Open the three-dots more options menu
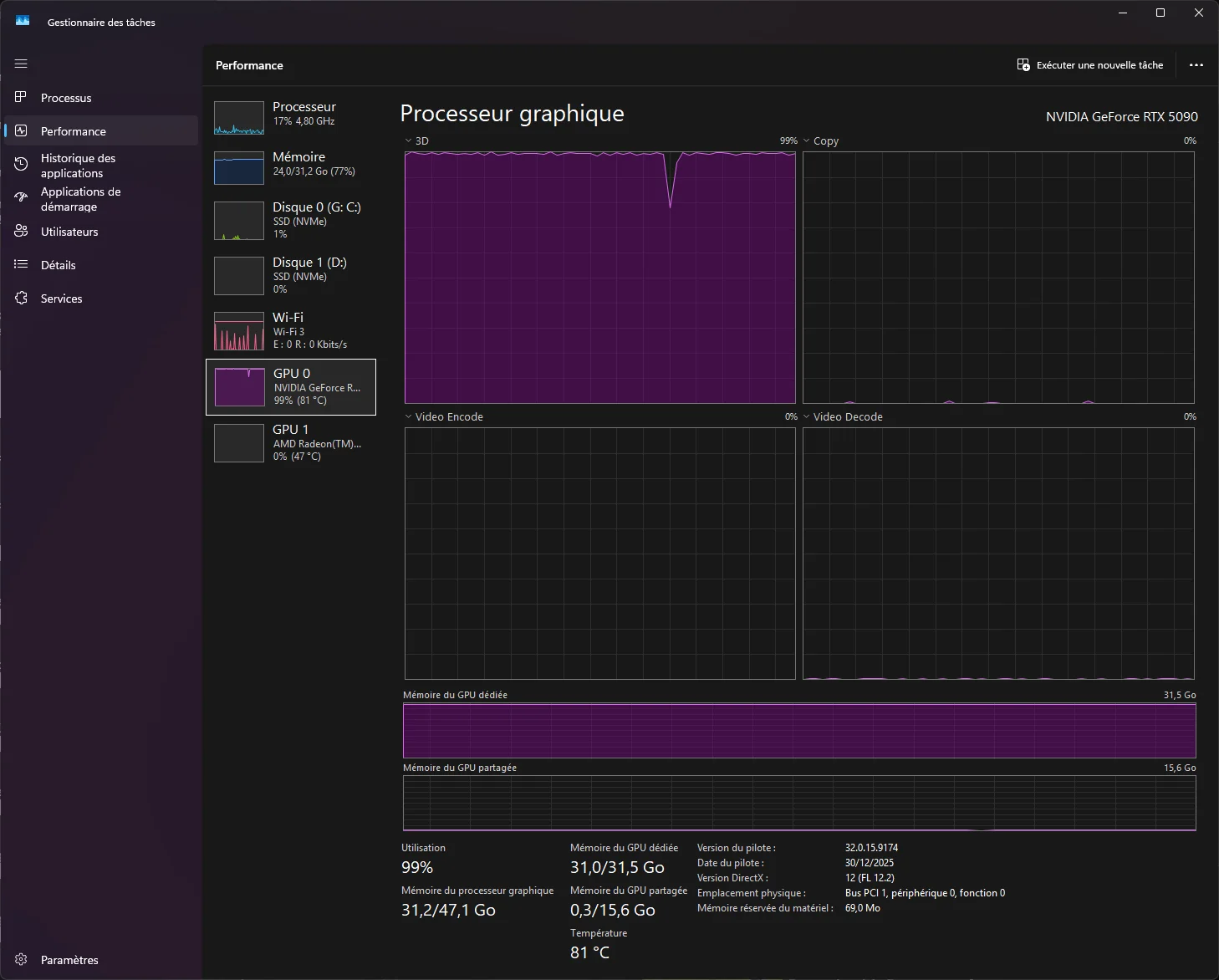The width and height of the screenshot is (1219, 980). (x=1196, y=65)
